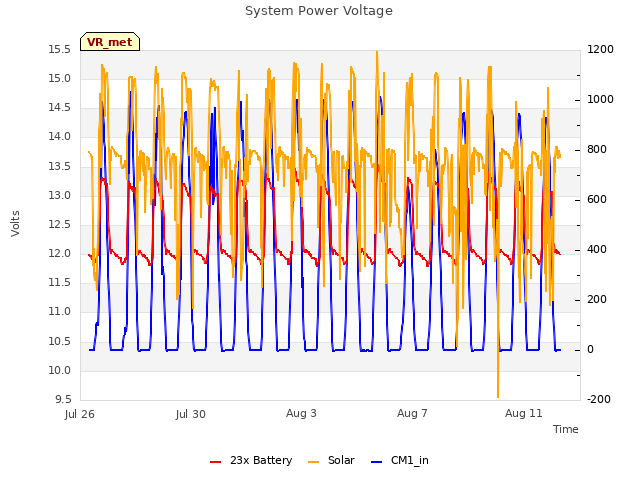
Task: Click the blue CM1_in legend swatch
Action: pos(376,462)
